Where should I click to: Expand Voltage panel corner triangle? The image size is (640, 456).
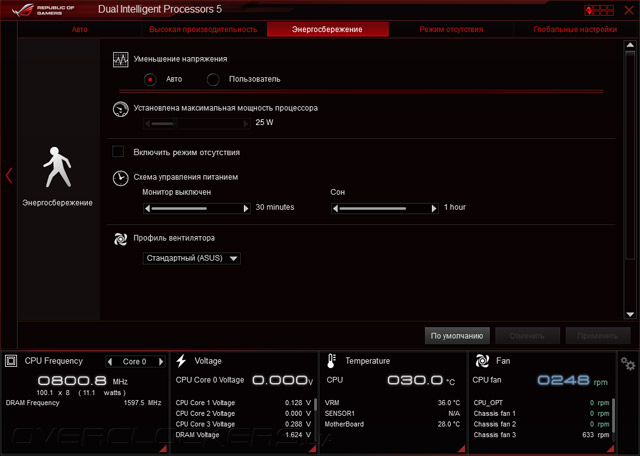(313, 449)
